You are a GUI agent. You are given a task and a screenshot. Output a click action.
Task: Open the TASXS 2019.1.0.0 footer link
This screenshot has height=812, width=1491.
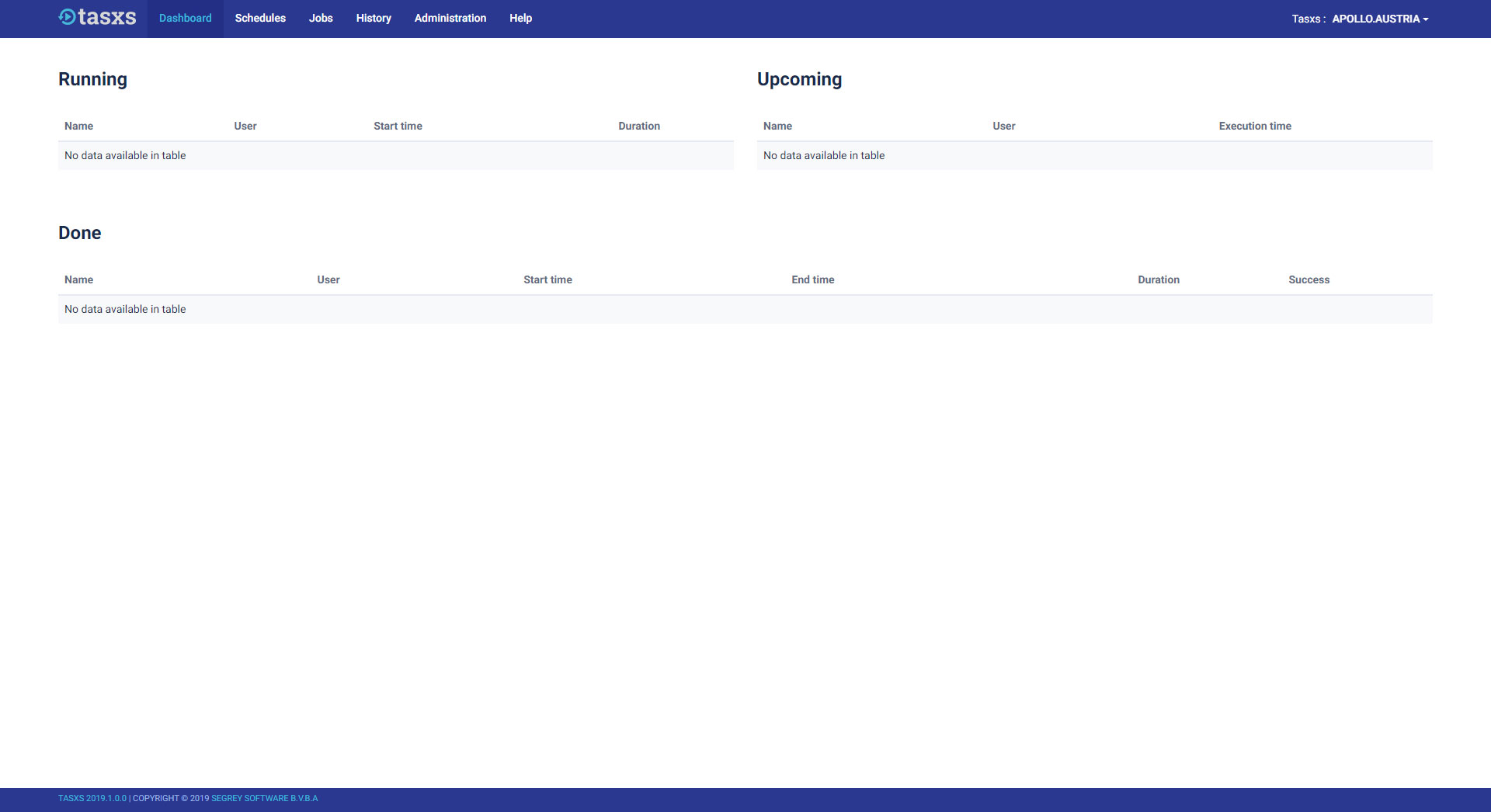[92, 798]
